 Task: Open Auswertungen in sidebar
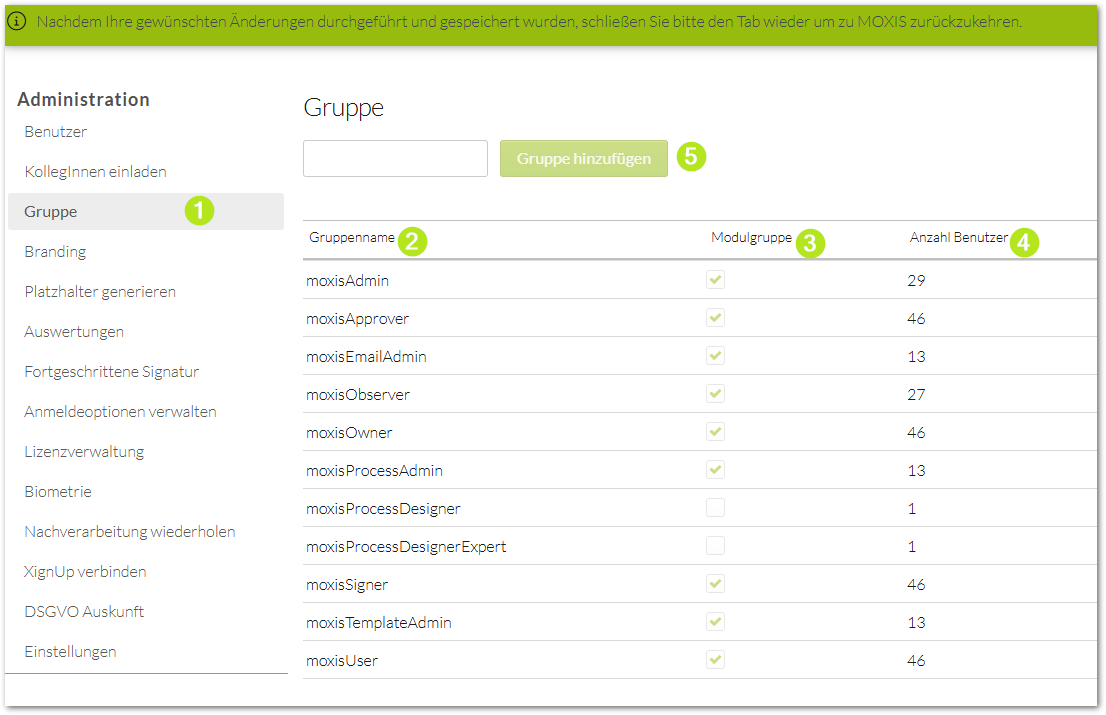coord(74,332)
